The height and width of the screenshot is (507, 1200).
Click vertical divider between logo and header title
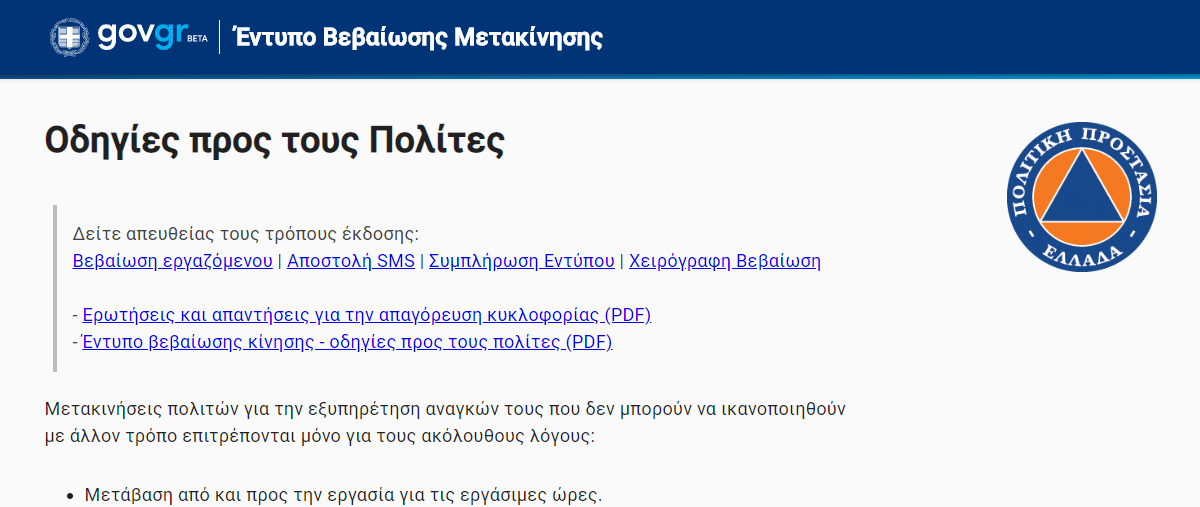[220, 37]
